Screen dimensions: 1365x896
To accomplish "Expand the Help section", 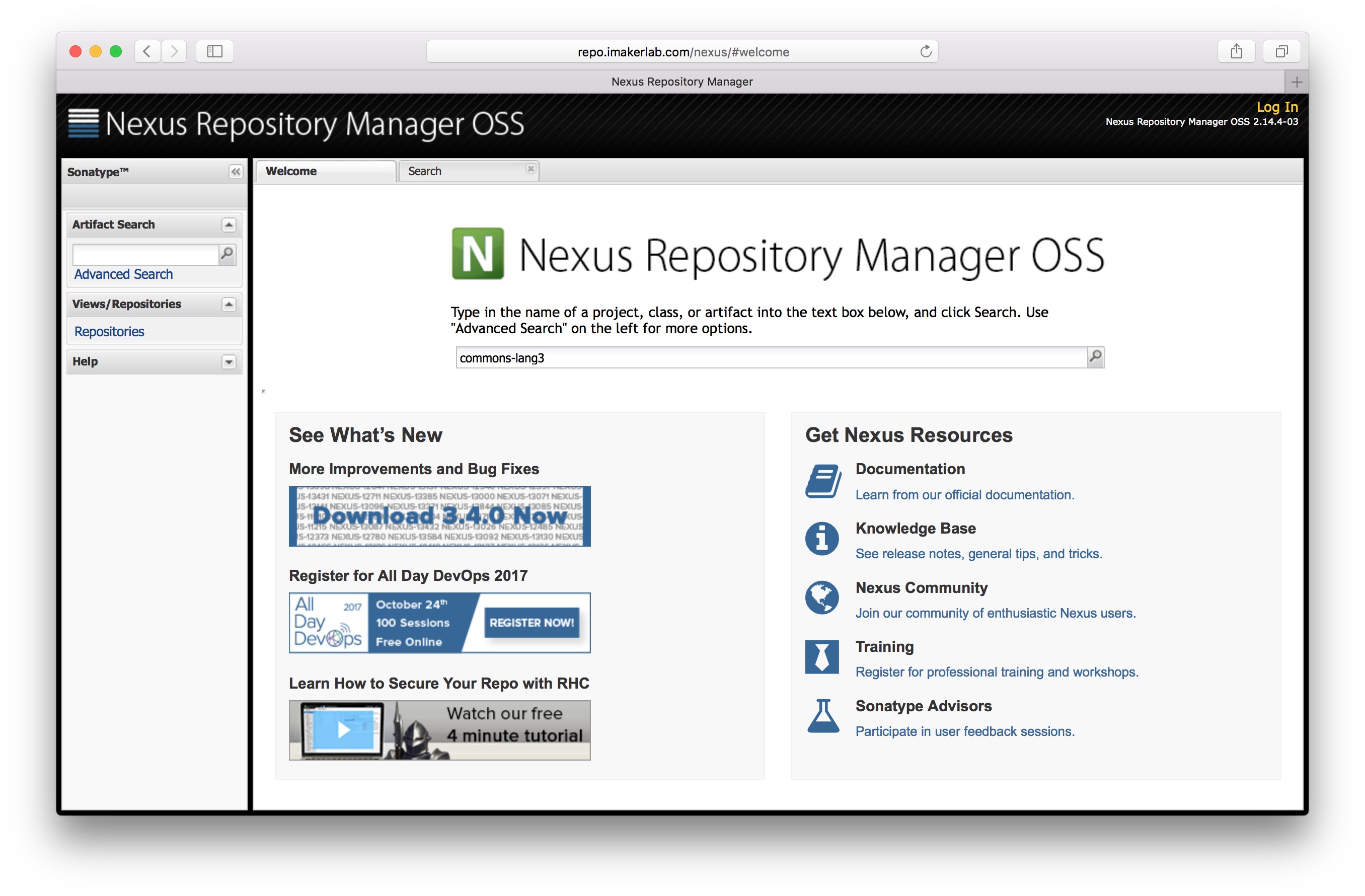I will [x=229, y=362].
